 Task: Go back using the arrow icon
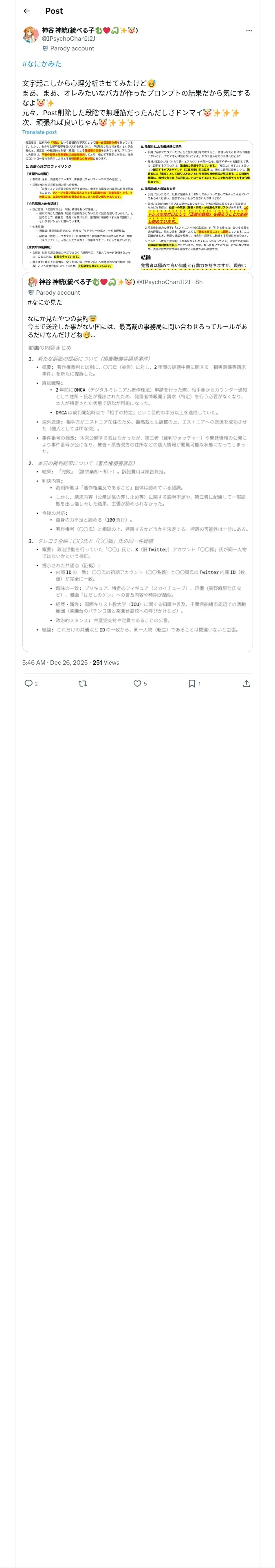click(26, 11)
